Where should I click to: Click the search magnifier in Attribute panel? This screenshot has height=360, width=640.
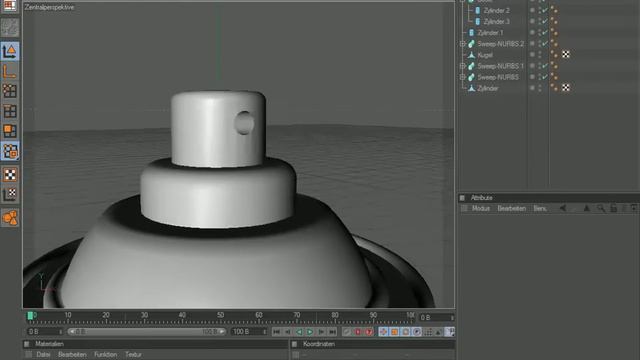point(601,208)
